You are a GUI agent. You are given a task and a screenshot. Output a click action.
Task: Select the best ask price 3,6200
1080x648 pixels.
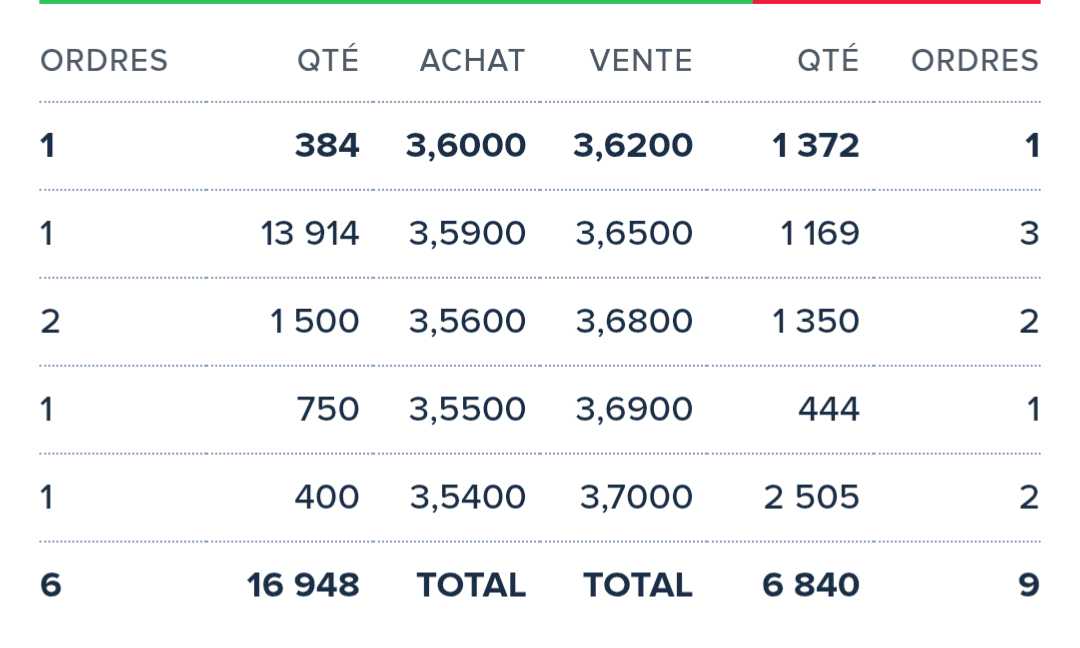coord(633,146)
